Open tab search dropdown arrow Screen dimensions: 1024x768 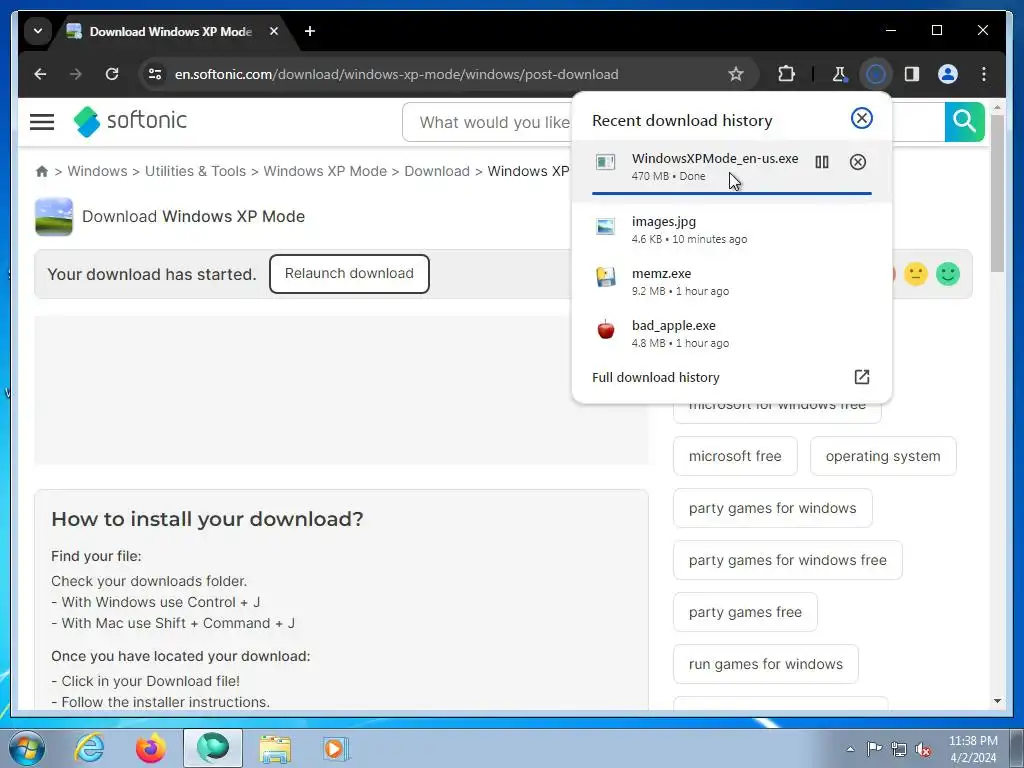point(38,31)
